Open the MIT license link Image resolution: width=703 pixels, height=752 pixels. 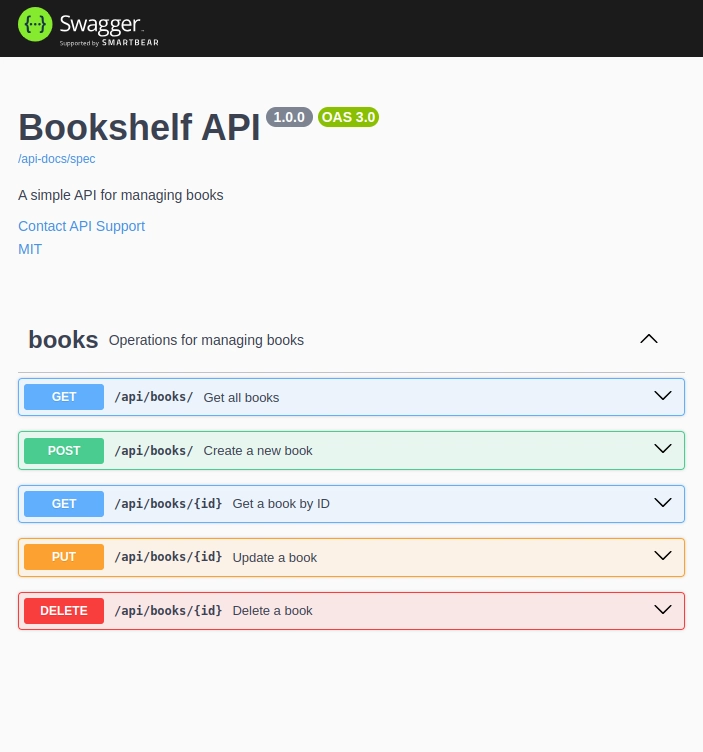(x=30, y=249)
